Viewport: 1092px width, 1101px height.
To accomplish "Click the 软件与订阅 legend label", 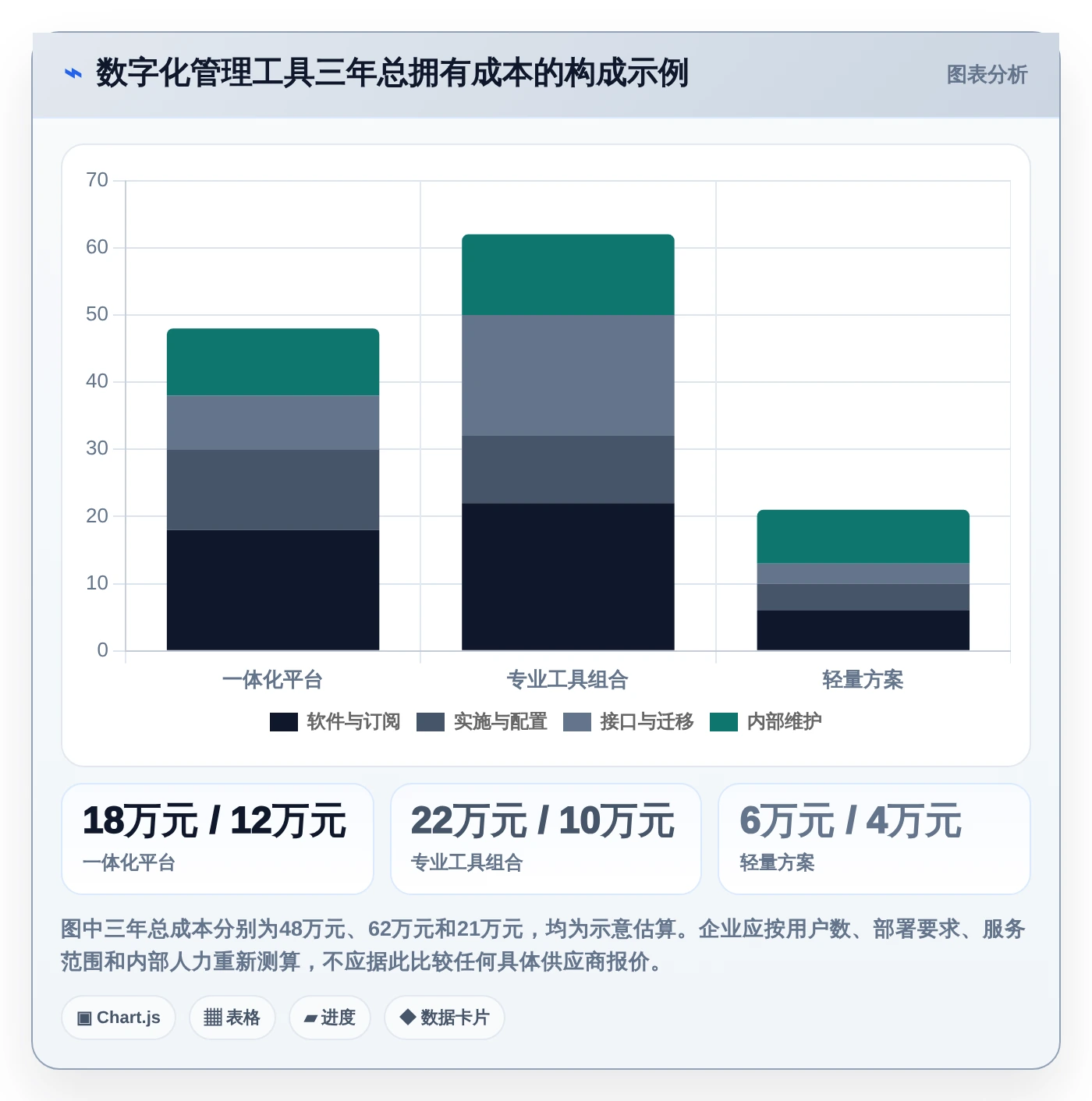I will pyautogui.click(x=353, y=722).
